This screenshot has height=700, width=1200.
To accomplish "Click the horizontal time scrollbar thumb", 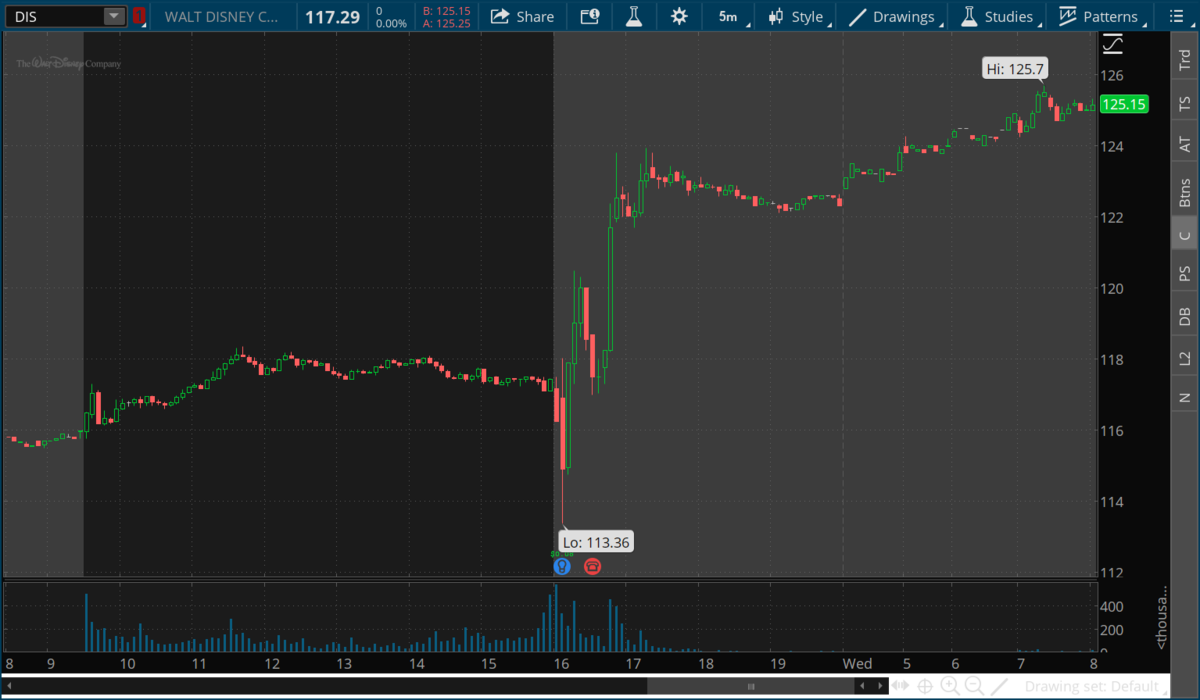I will (751, 686).
